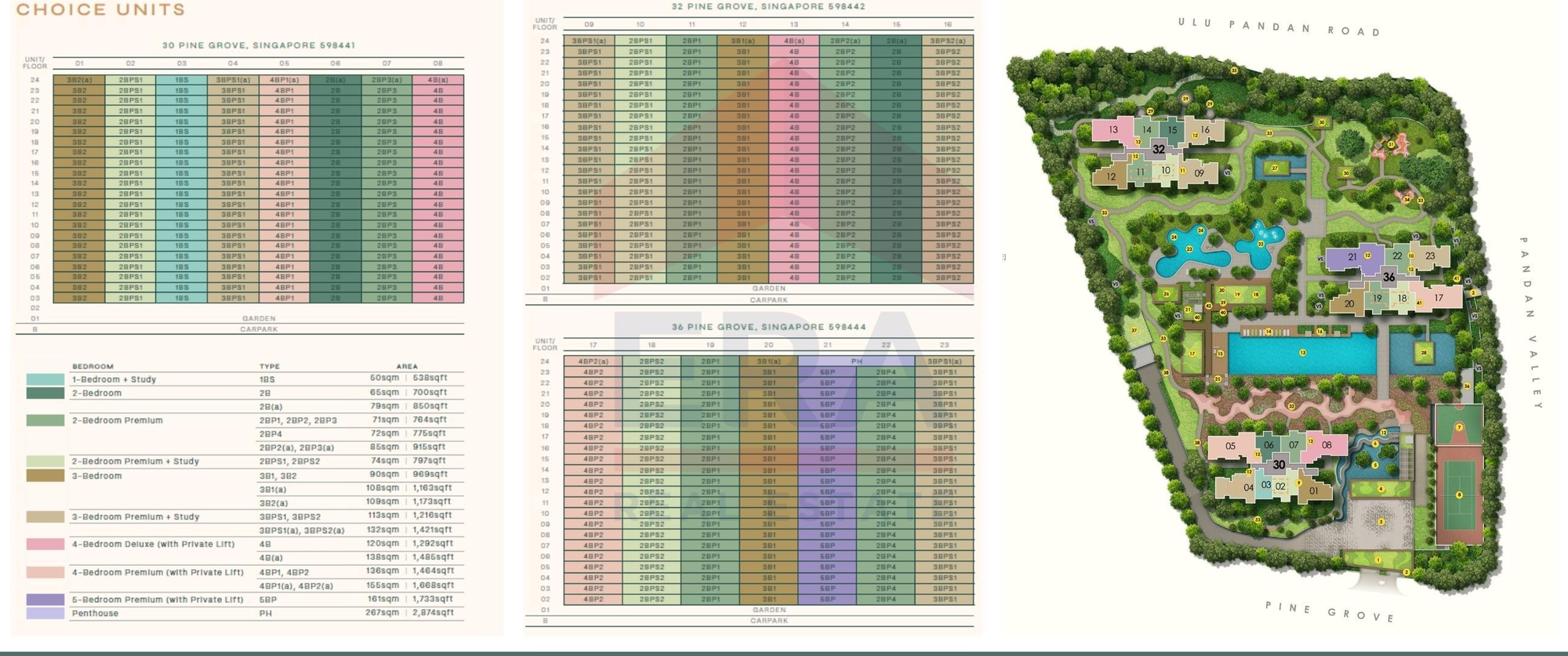The width and height of the screenshot is (1568, 656).
Task: Click the 'PANDAN VALLEY' label on site plan
Action: [1530, 323]
